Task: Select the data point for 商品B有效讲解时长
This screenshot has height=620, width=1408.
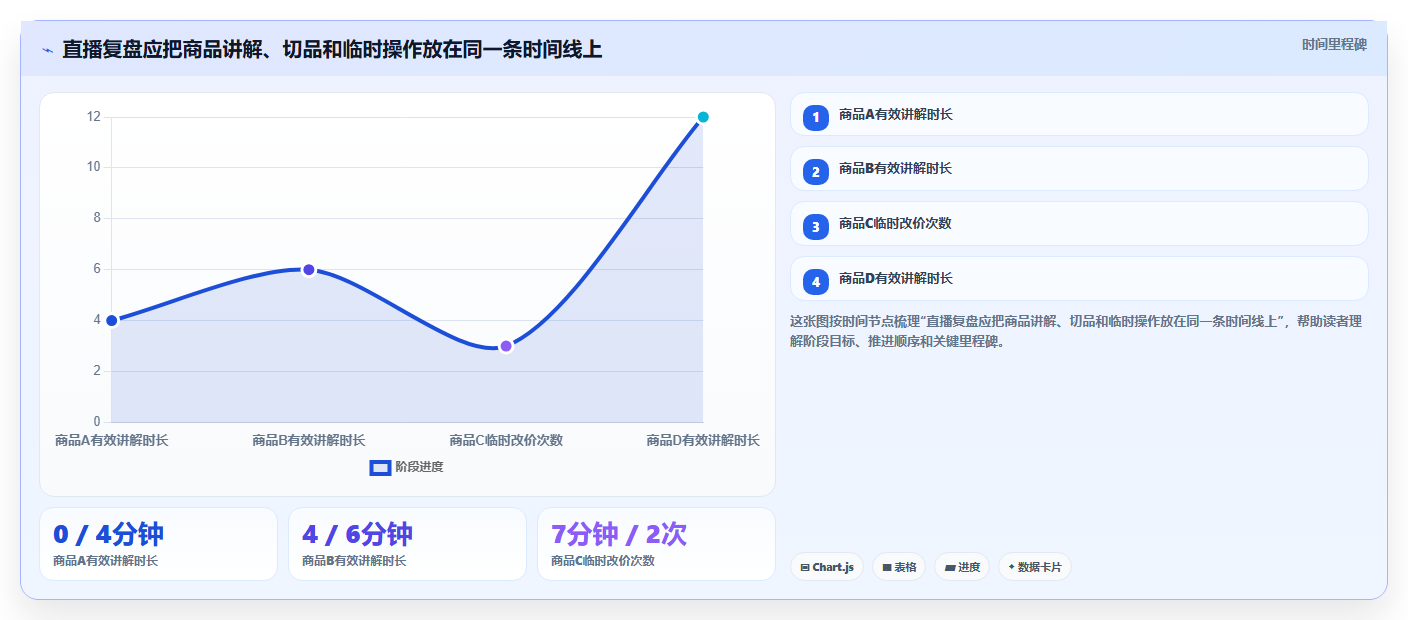Action: tap(309, 270)
